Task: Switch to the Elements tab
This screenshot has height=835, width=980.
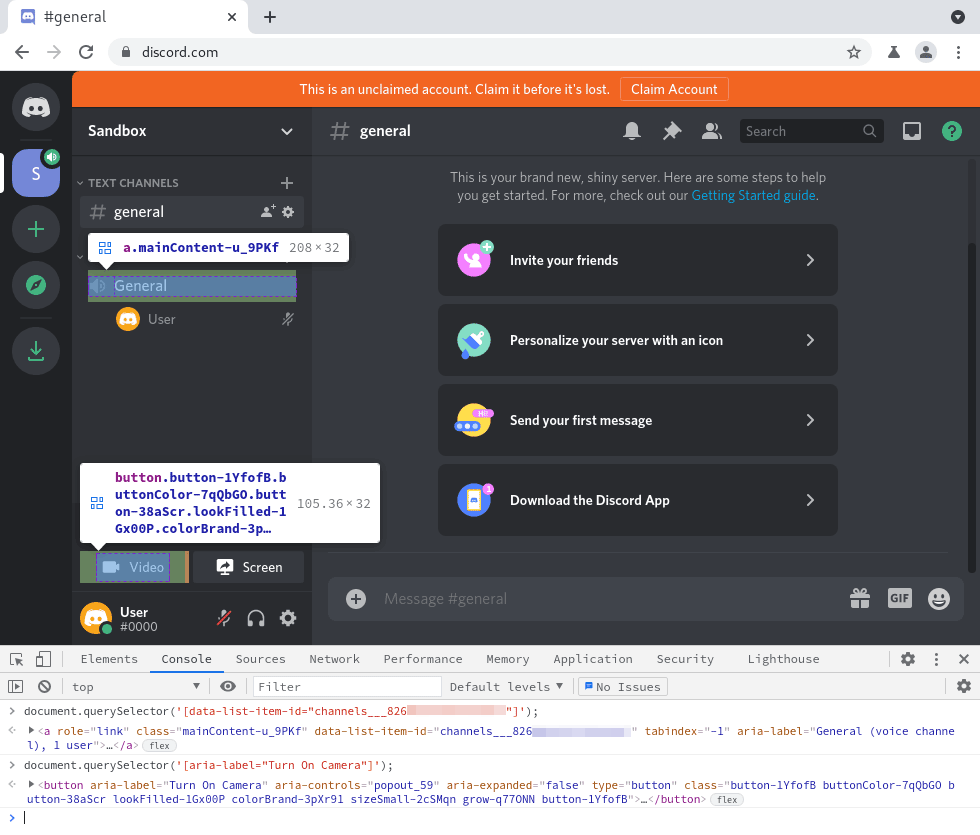Action: (109, 659)
